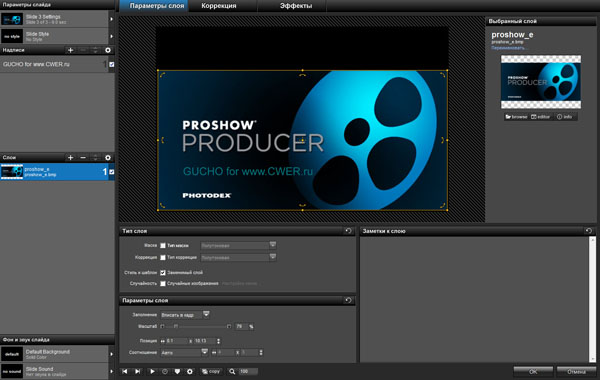The height and width of the screenshot is (380, 600).
Task: Uncheck the Заменяемый слой checkbox
Action: (163, 272)
